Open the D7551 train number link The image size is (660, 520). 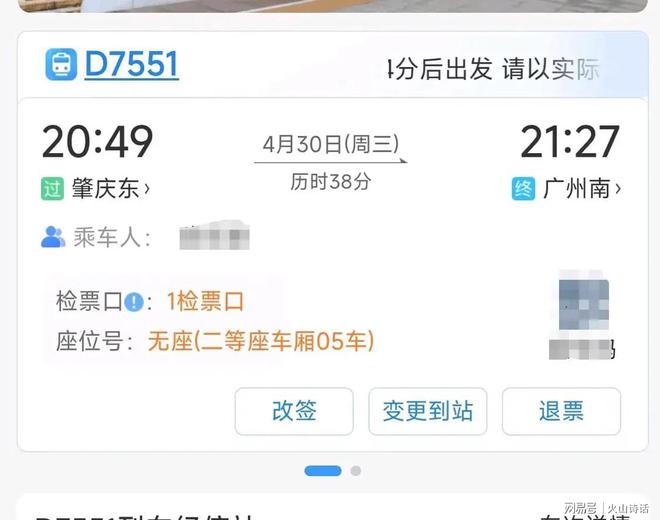pyautogui.click(x=132, y=64)
